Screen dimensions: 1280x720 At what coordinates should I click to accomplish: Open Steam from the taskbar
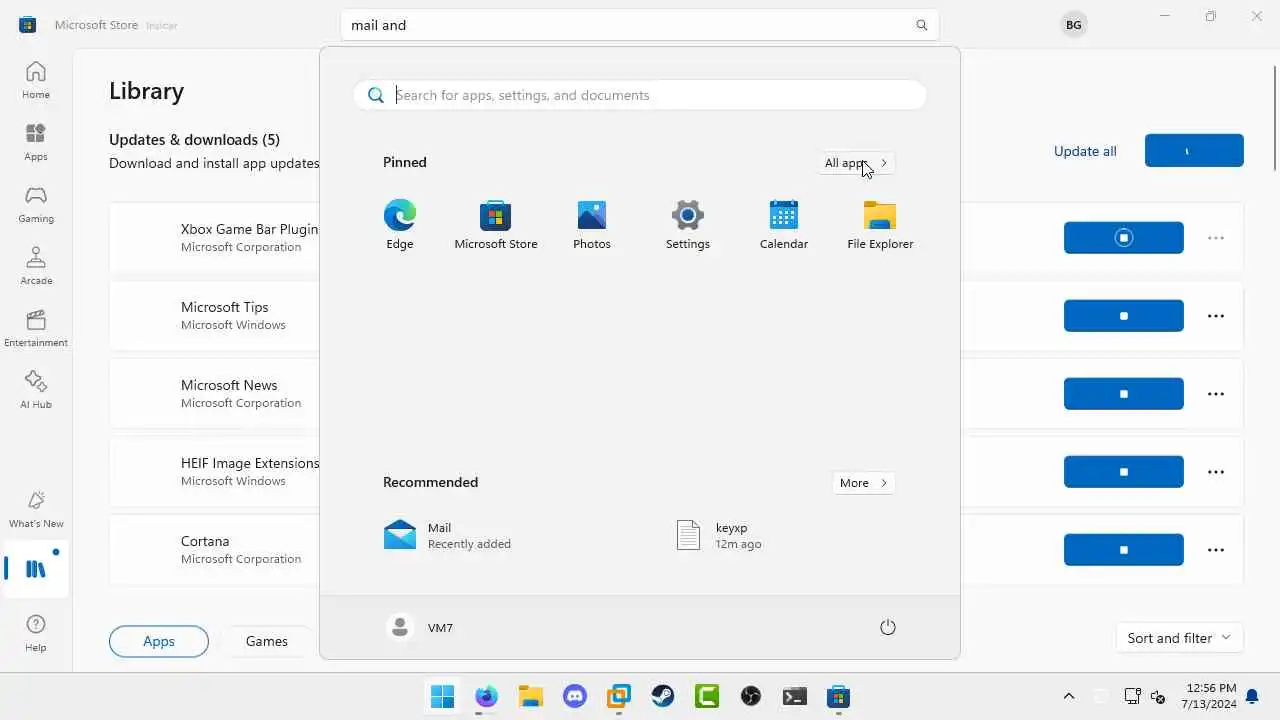tap(663, 696)
